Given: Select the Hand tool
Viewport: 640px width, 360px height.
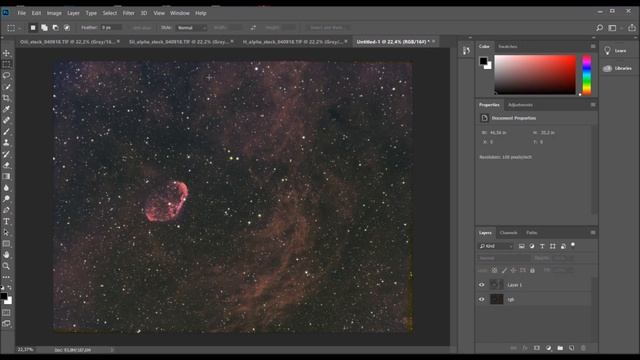Looking at the screenshot, I should click(7, 255).
